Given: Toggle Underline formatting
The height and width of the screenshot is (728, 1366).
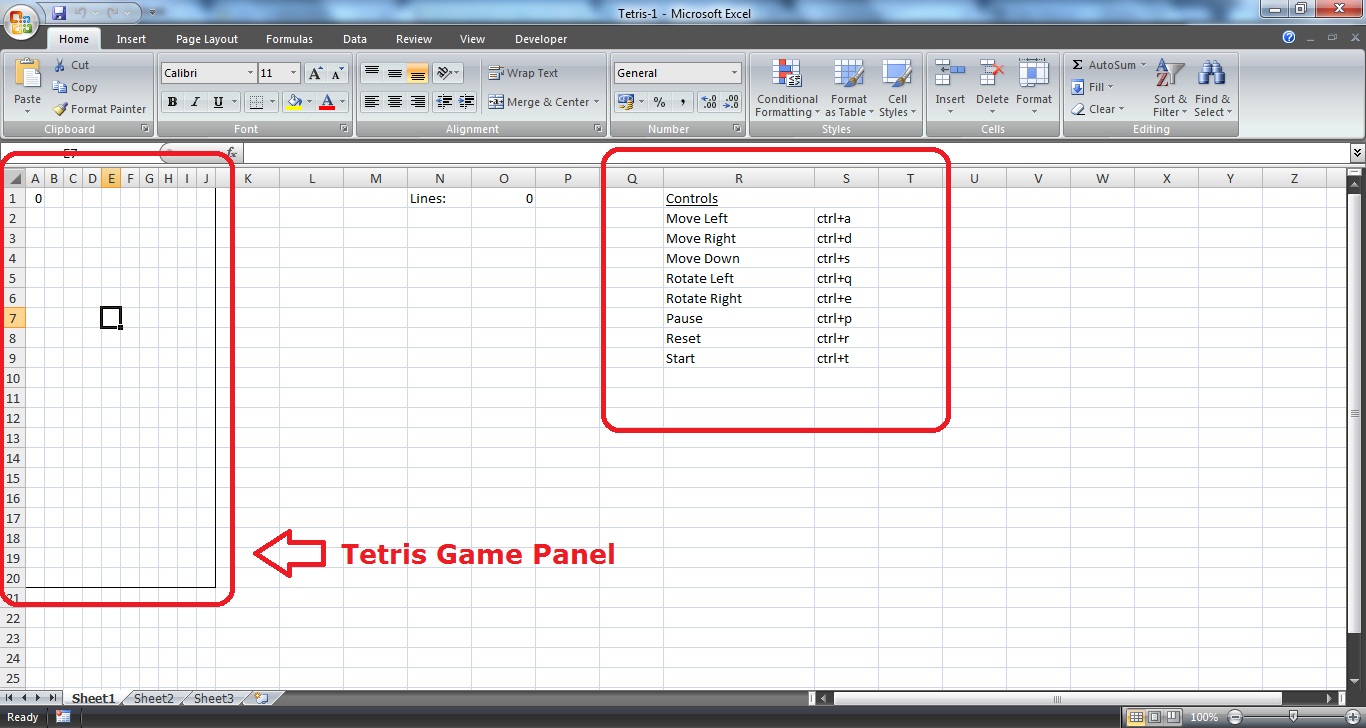Looking at the screenshot, I should pos(217,102).
